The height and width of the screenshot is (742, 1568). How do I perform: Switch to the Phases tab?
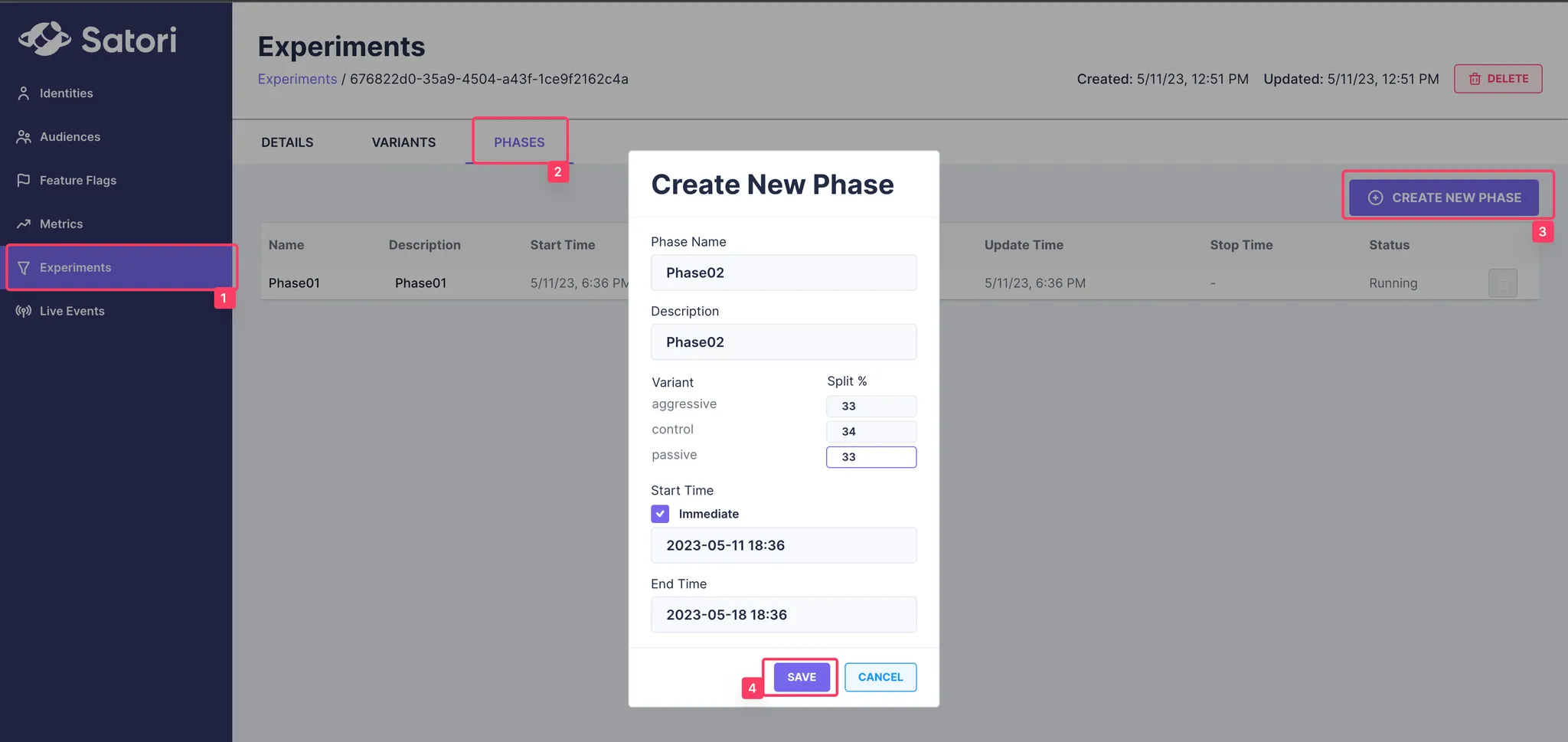(519, 142)
